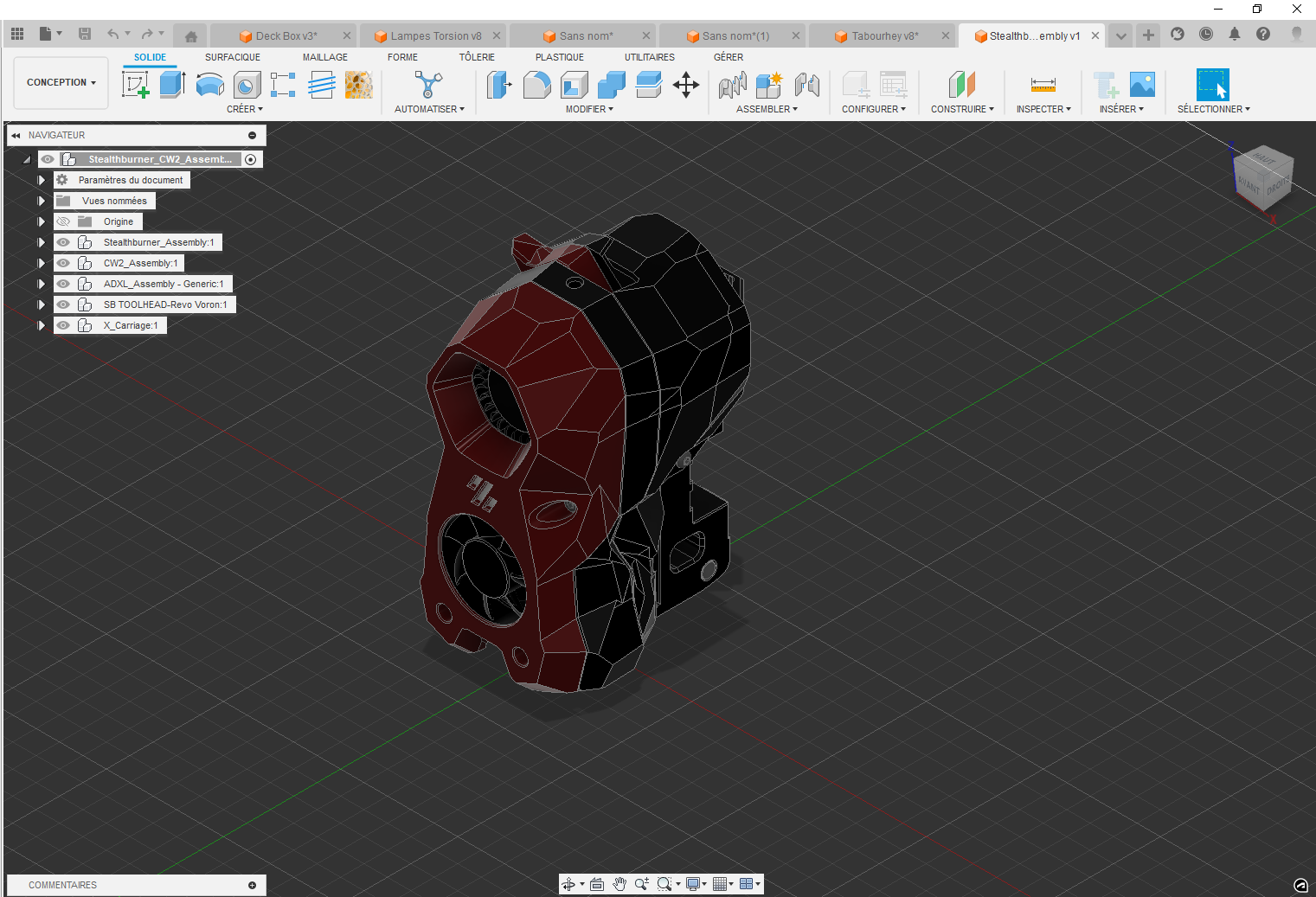This screenshot has width=1316, height=897.
Task: Click the Extrude tool icon
Action: (172, 85)
